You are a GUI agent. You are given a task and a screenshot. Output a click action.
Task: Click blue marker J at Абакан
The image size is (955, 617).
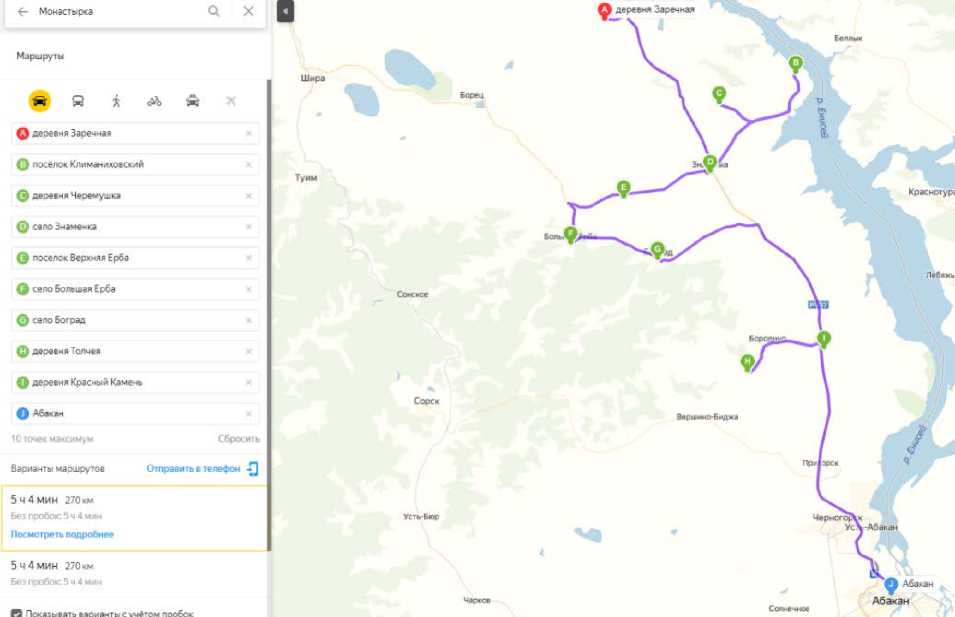[891, 586]
